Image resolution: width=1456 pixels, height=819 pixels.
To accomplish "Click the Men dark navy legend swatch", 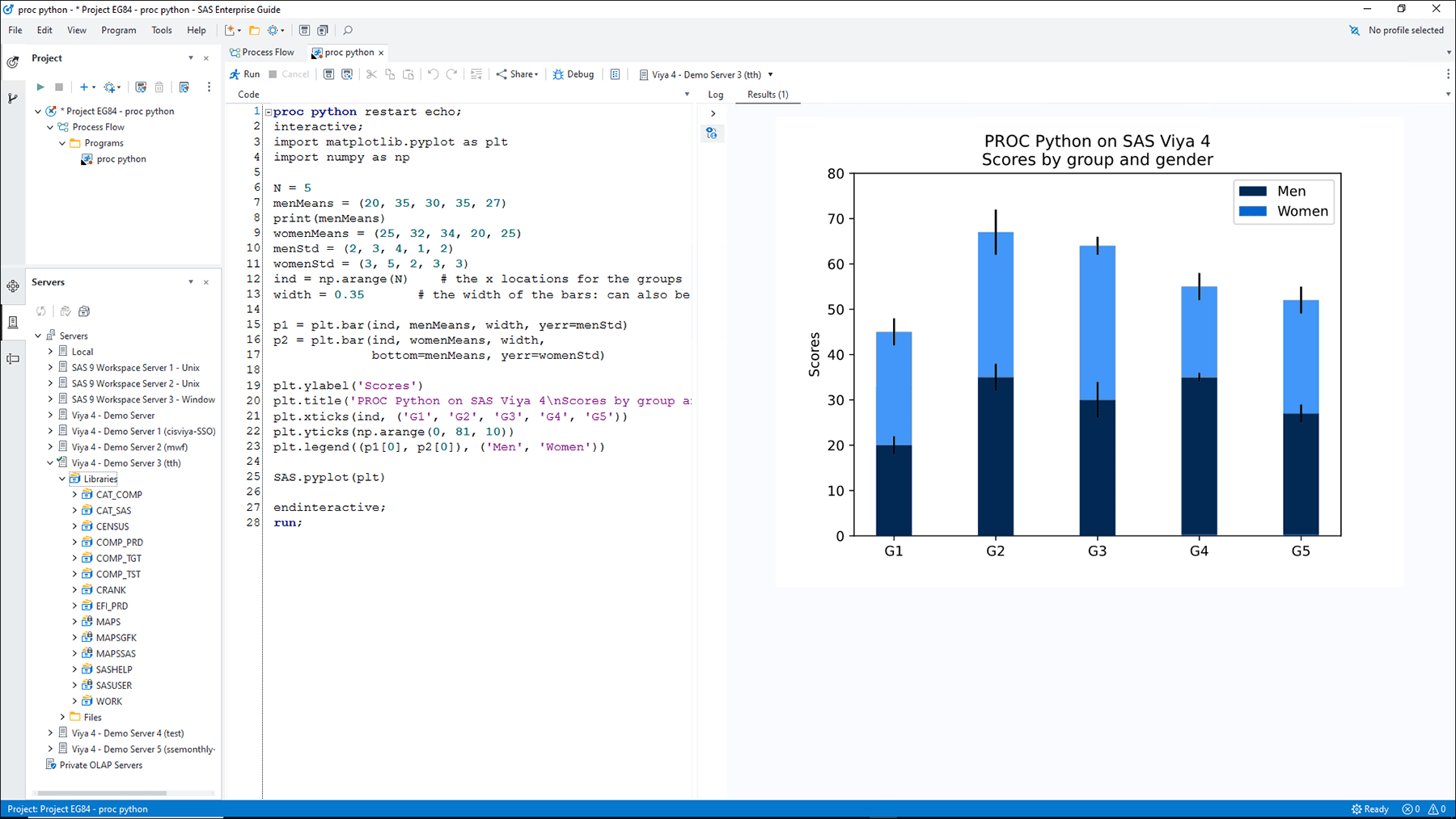I will pos(1253,192).
